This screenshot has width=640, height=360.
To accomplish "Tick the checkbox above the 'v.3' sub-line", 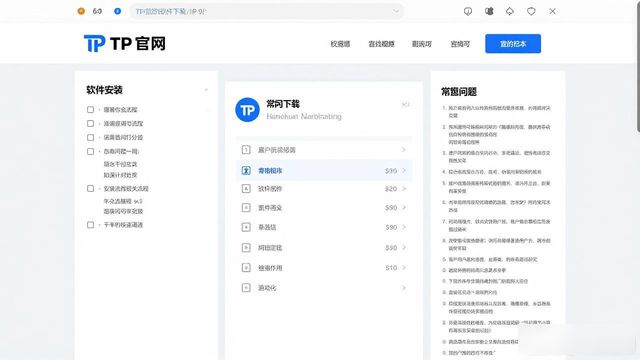I will (x=91, y=189).
